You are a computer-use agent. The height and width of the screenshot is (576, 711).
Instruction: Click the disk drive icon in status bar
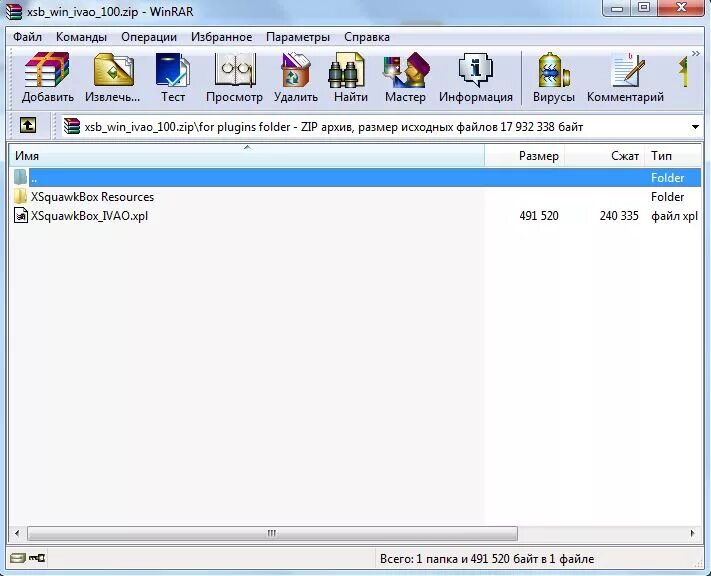coord(18,558)
